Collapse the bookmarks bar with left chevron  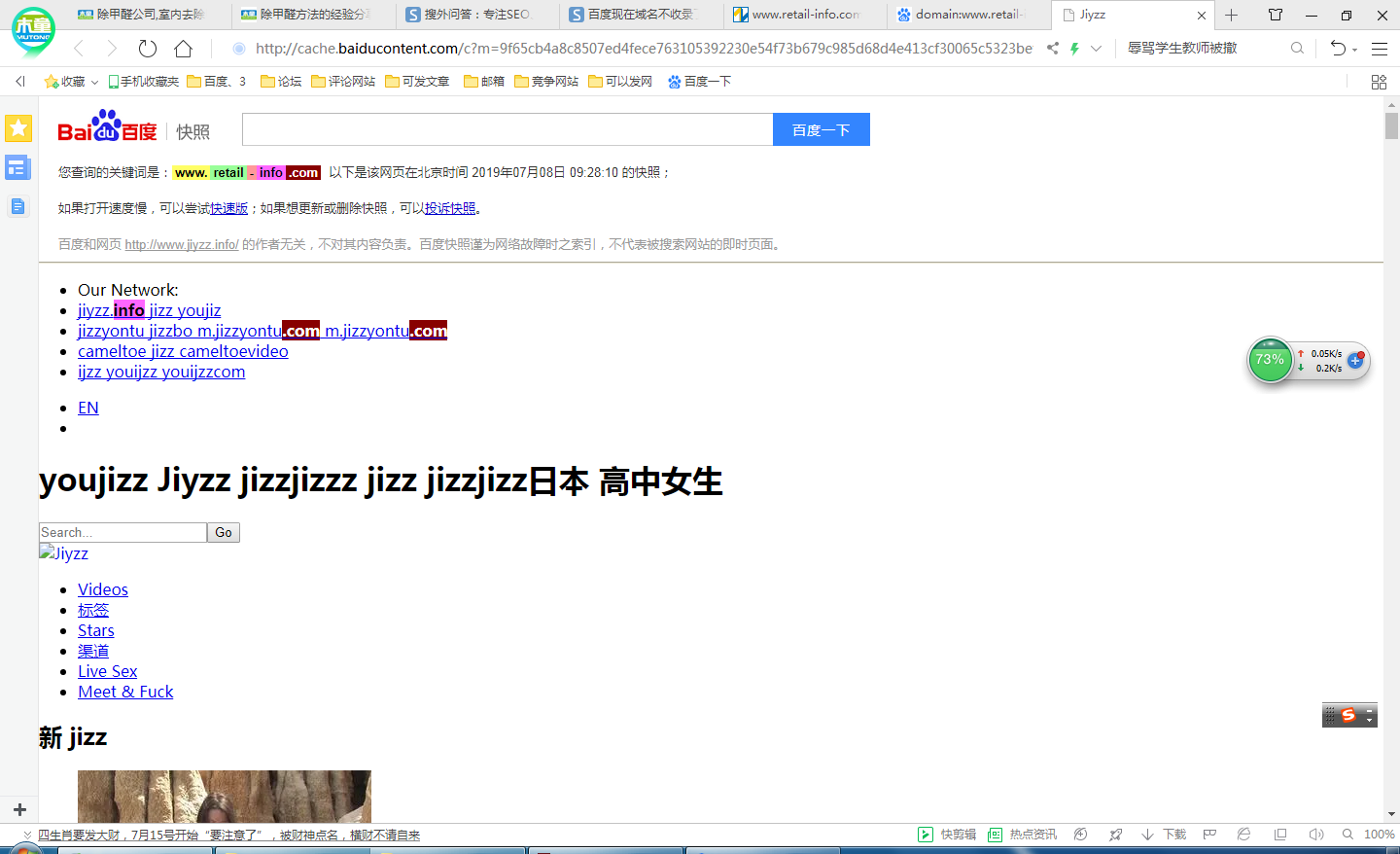tap(20, 82)
